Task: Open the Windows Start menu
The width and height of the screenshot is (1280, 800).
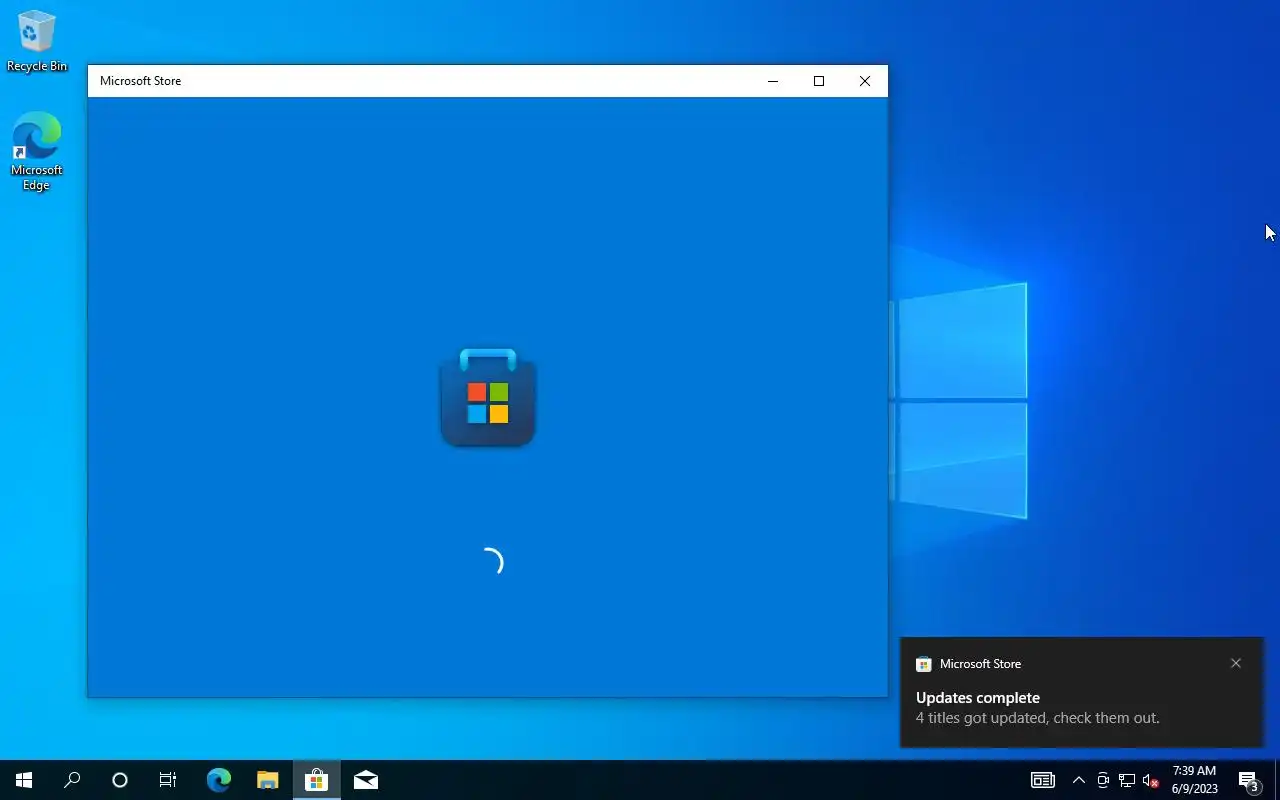Action: (x=24, y=780)
